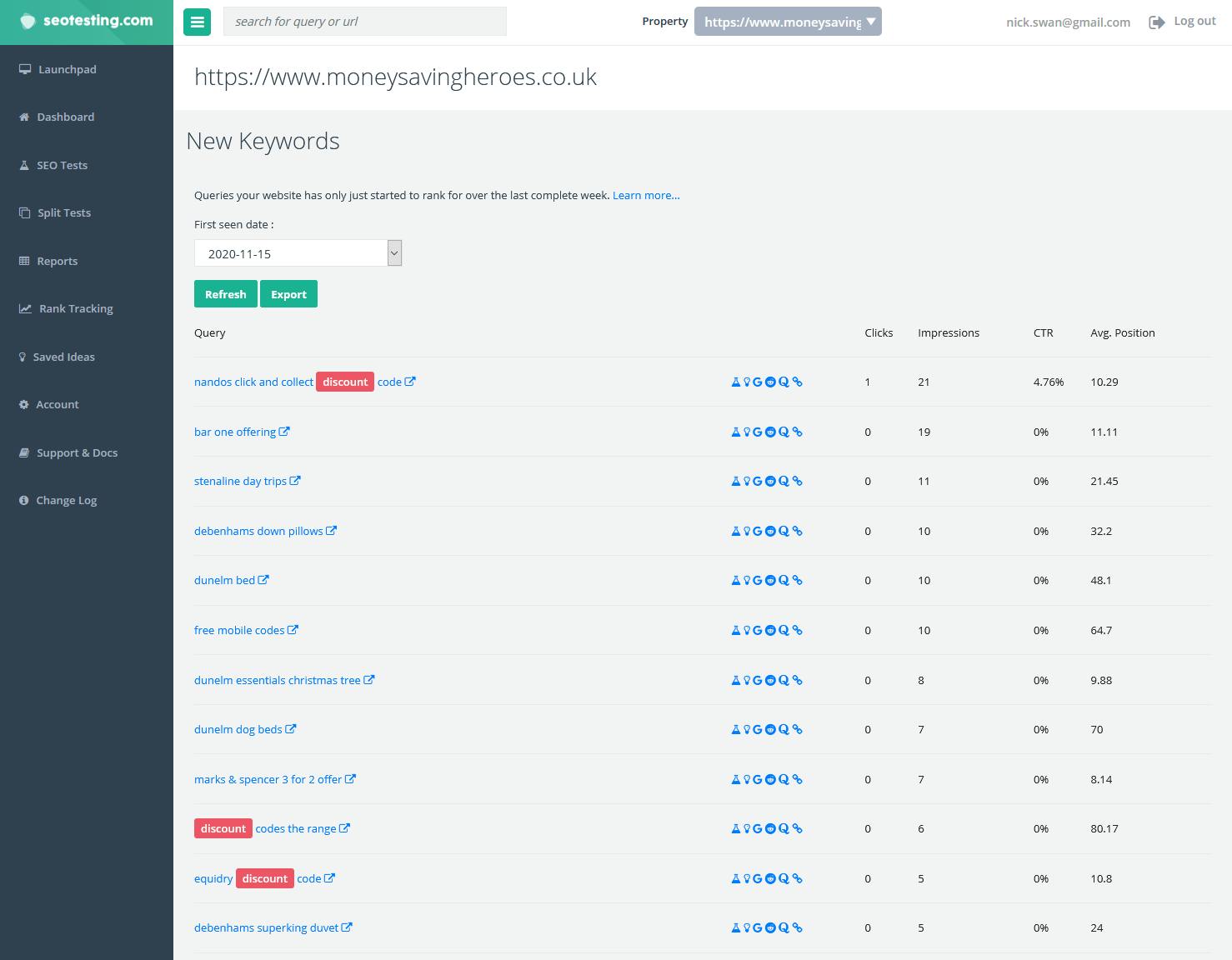Click flask icon in dunelm bed row
The height and width of the screenshot is (960, 1232).
tap(736, 580)
